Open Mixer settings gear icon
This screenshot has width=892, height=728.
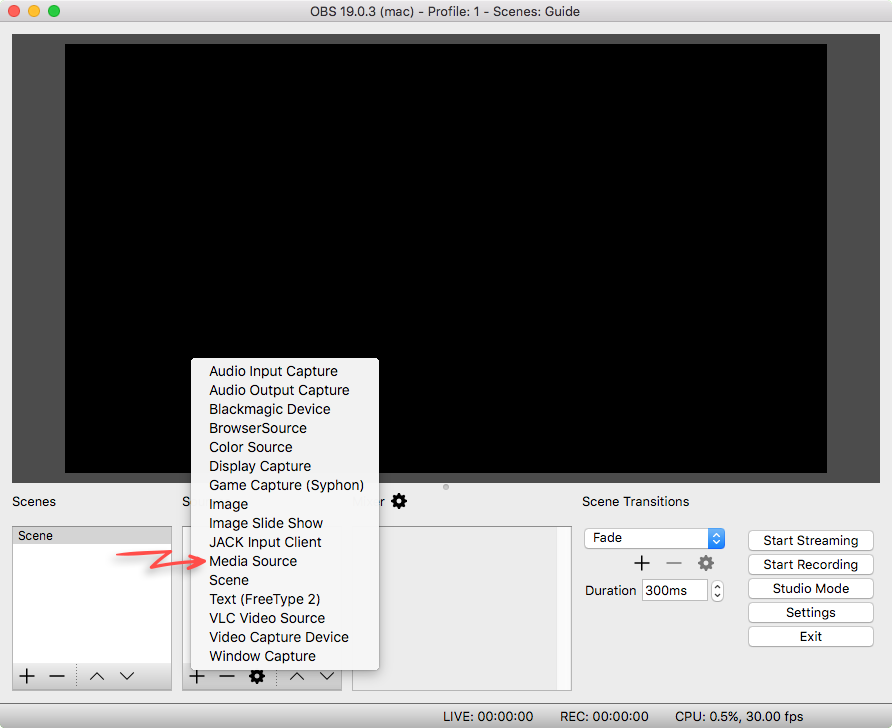point(399,501)
